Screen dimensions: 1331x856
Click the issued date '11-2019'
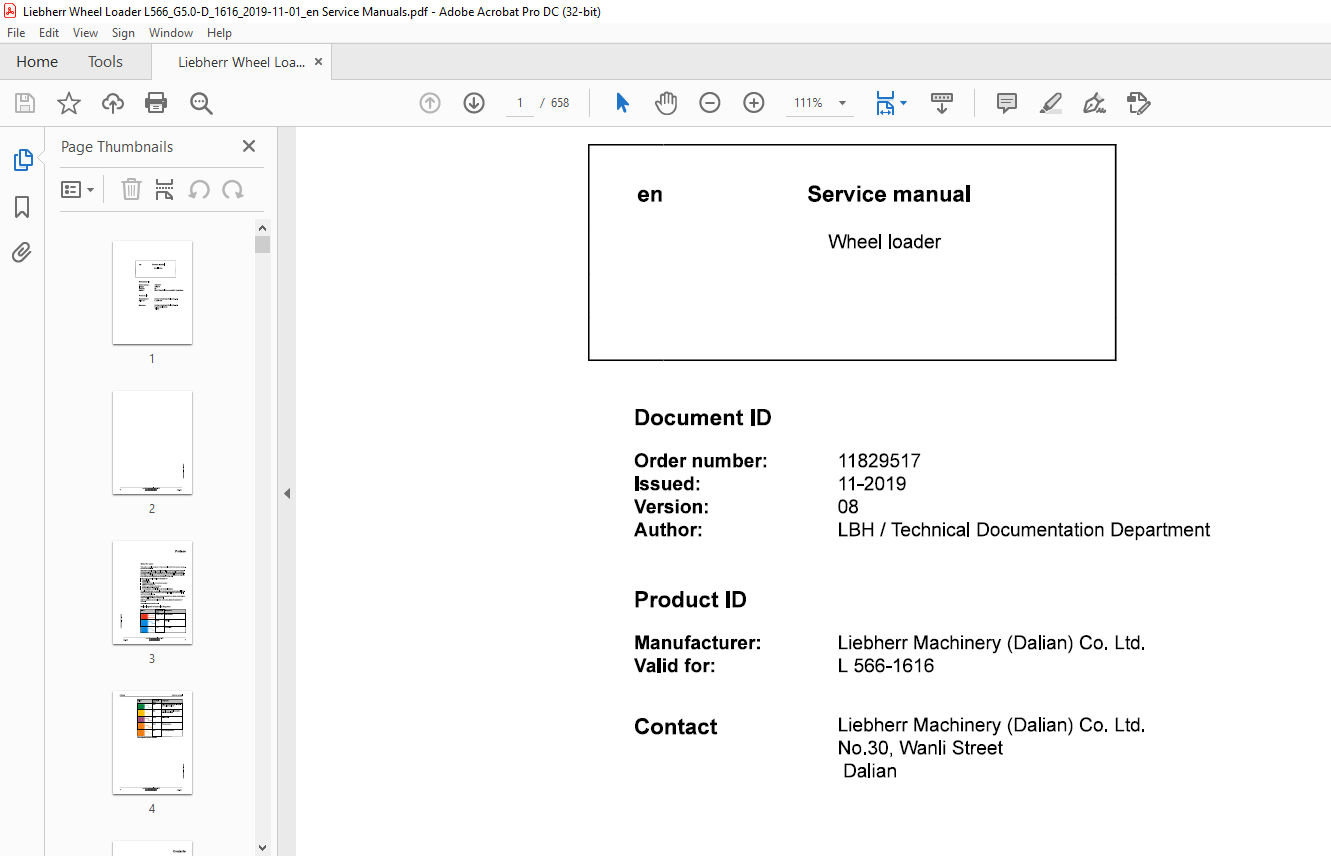point(872,484)
